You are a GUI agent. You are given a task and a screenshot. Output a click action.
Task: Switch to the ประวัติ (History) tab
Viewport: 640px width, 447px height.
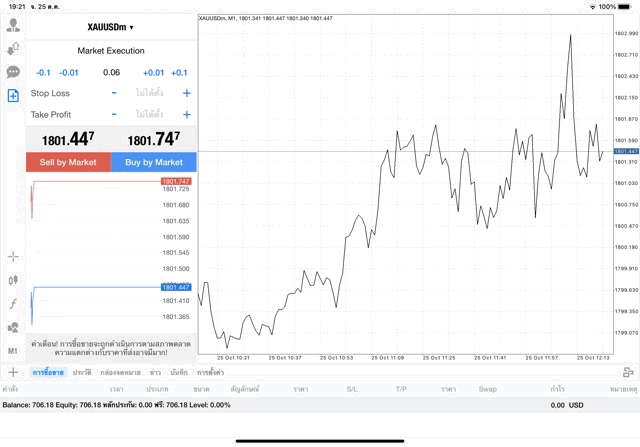point(82,372)
